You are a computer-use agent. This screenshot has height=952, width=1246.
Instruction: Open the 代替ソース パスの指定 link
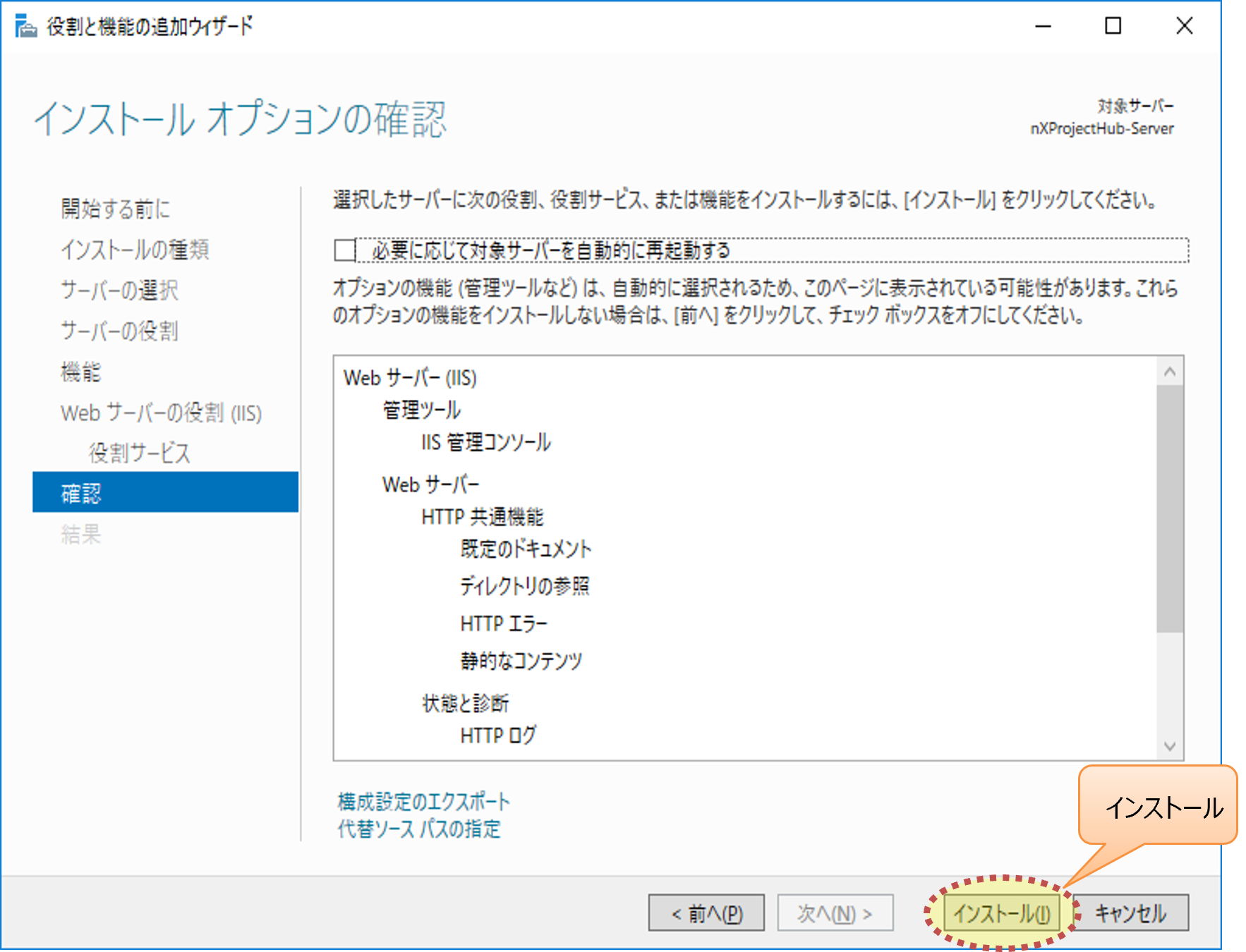tap(419, 829)
